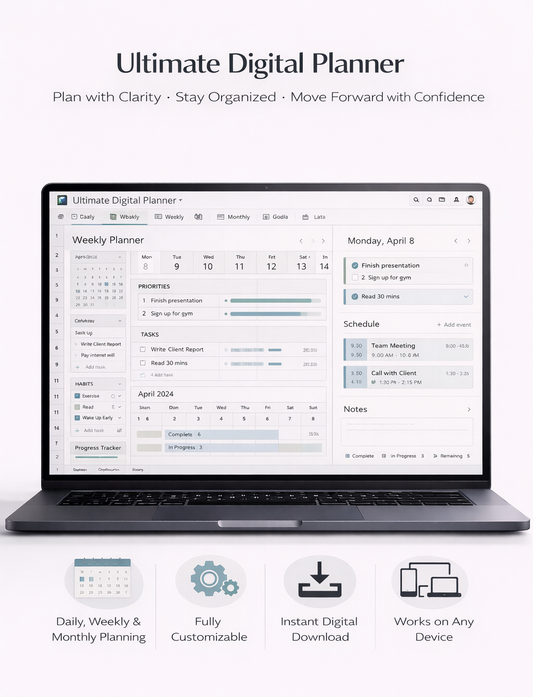Click the stack icon left of Caaly tab
This screenshot has width=533, height=697.
click(60, 216)
